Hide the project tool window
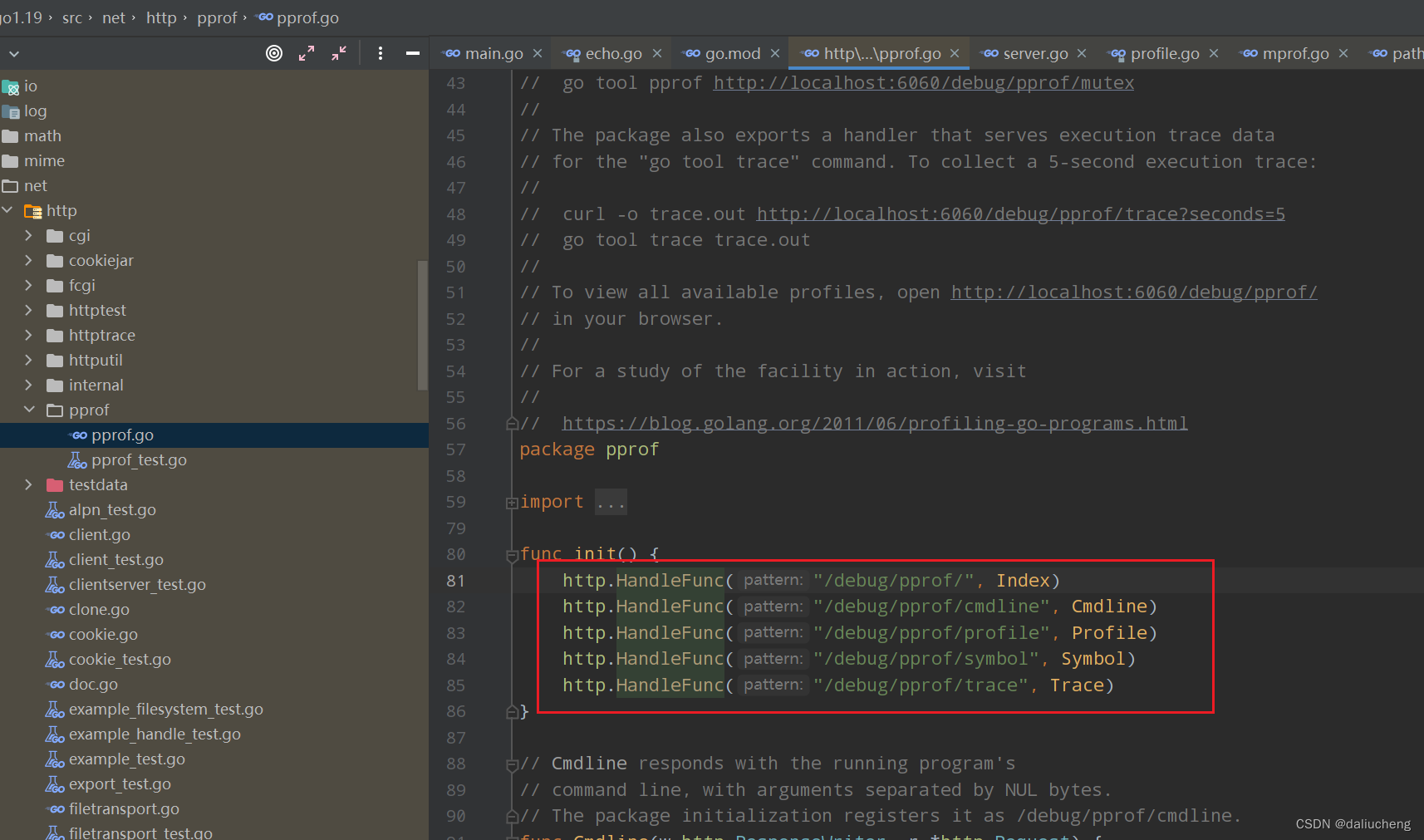1424x840 pixels. click(x=412, y=53)
